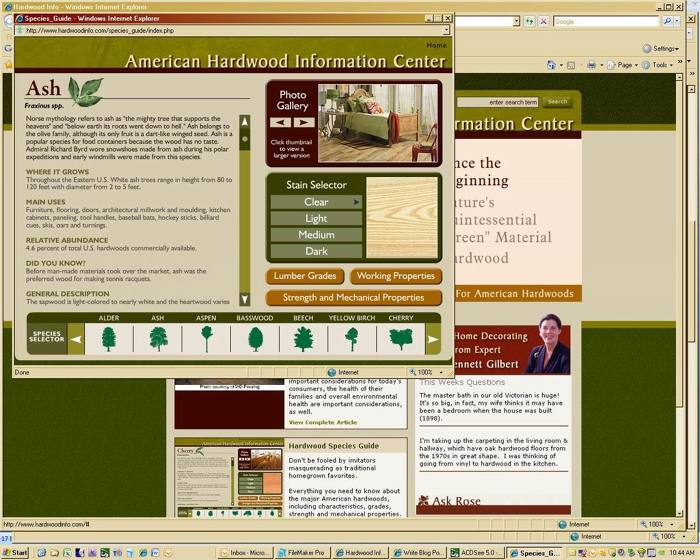Image resolution: width=700 pixels, height=560 pixels.
Task: Click the Lumber Grades button
Action: coord(305,276)
